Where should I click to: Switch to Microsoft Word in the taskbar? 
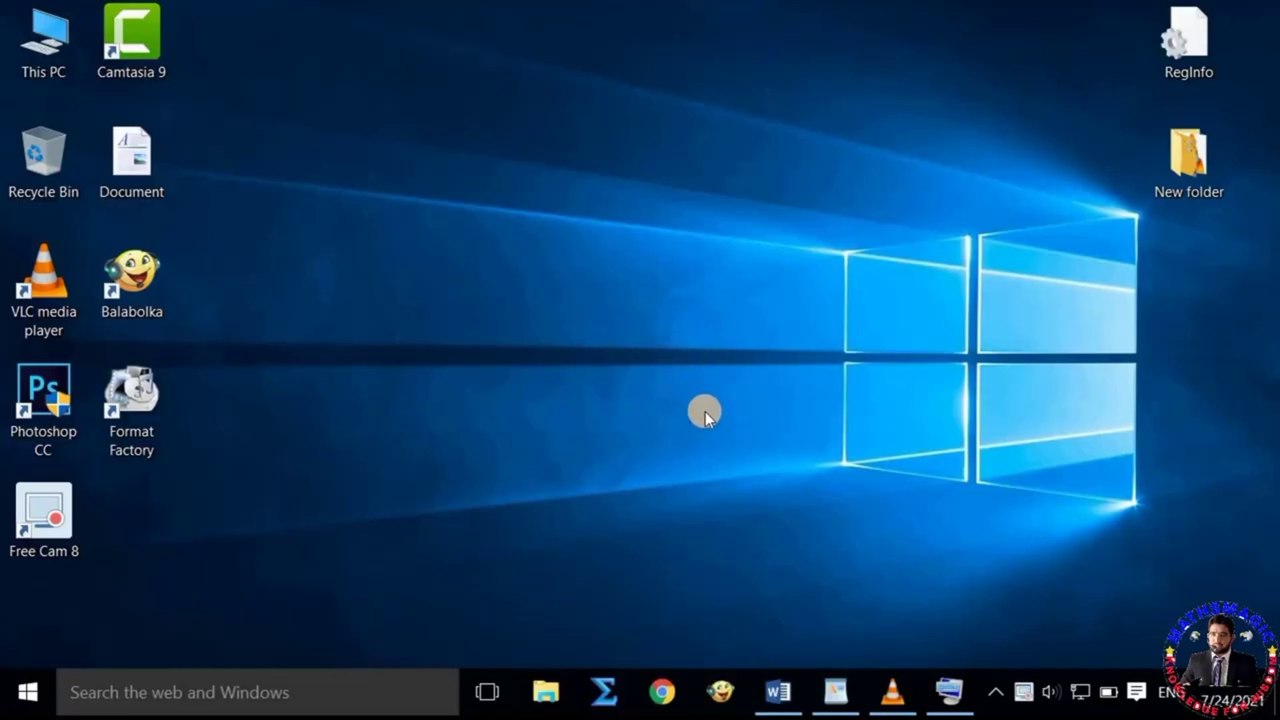778,692
